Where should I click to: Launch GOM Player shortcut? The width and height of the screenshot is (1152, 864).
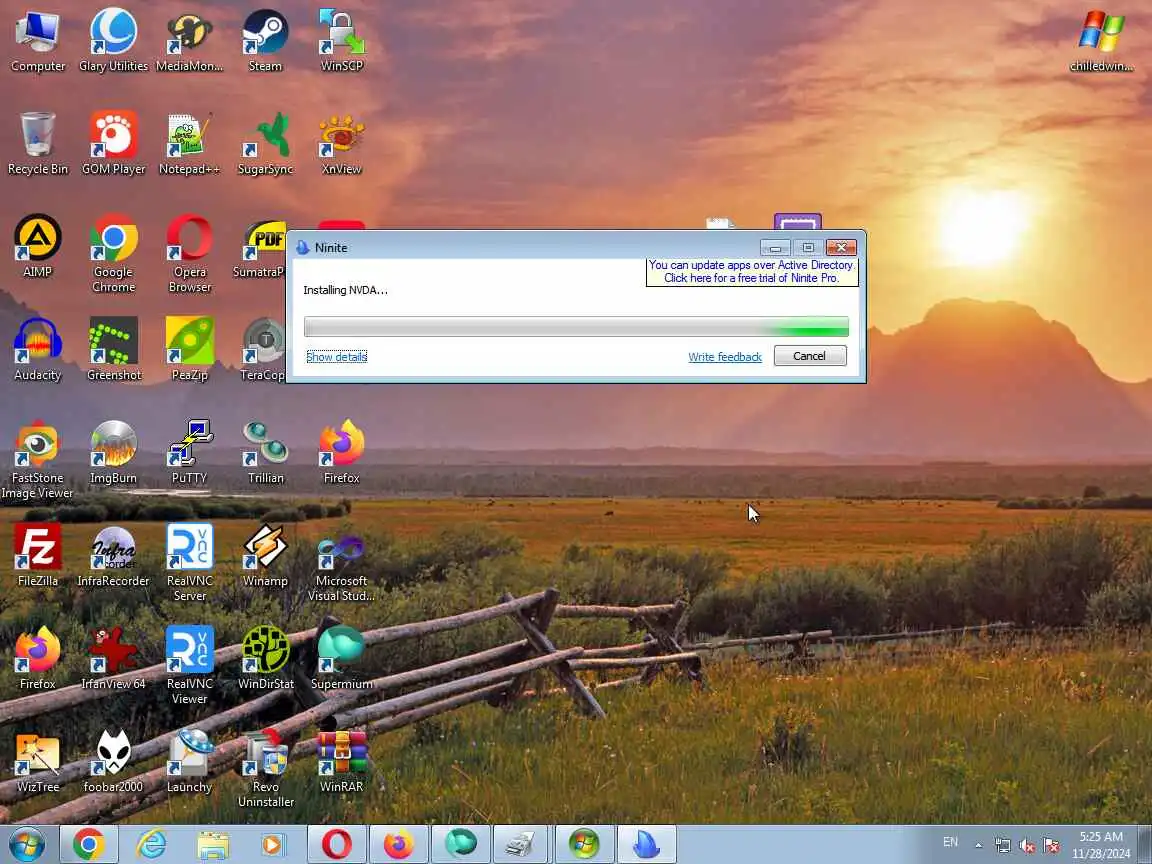pos(113,143)
